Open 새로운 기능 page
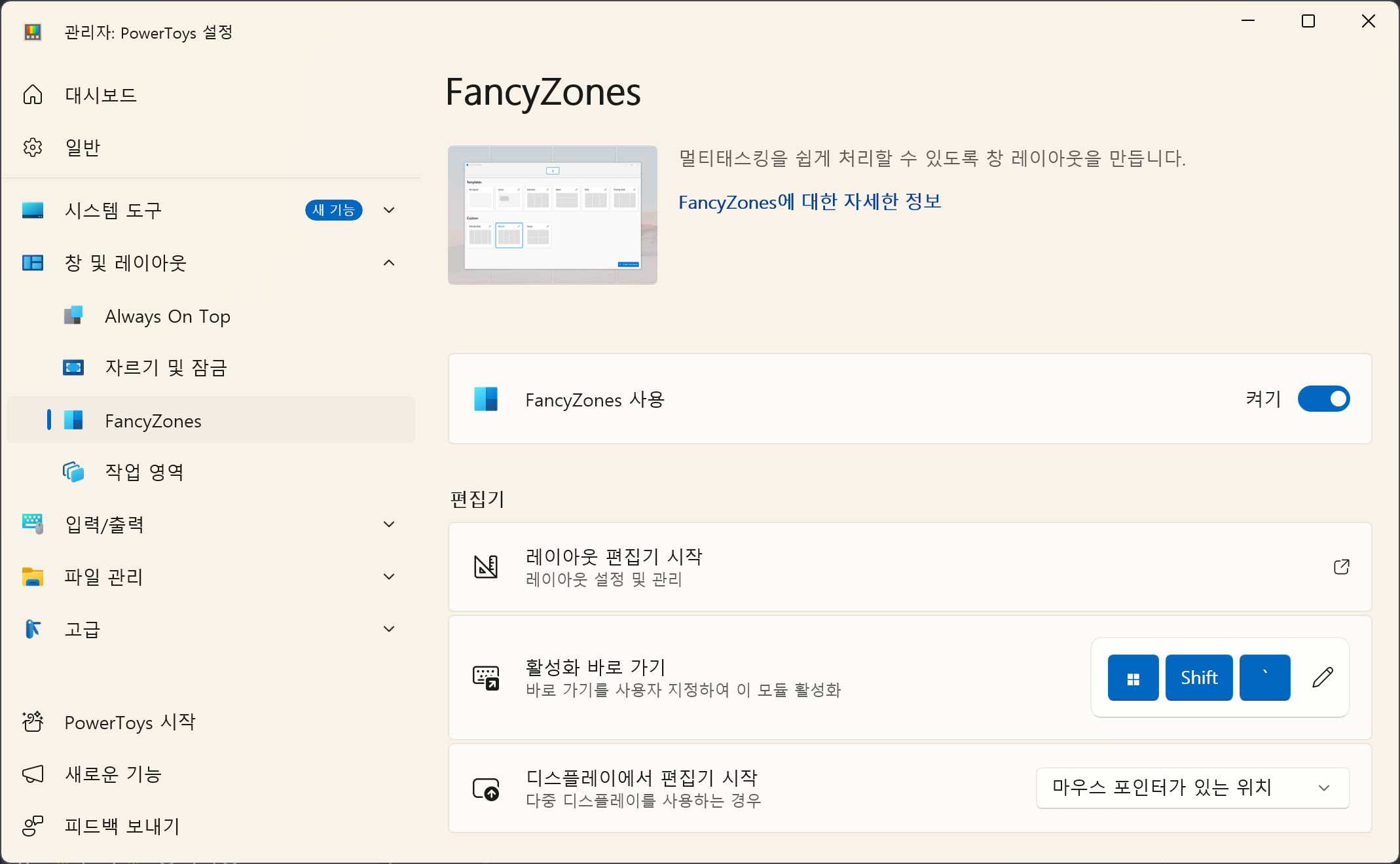This screenshot has width=1400, height=864. [211, 774]
